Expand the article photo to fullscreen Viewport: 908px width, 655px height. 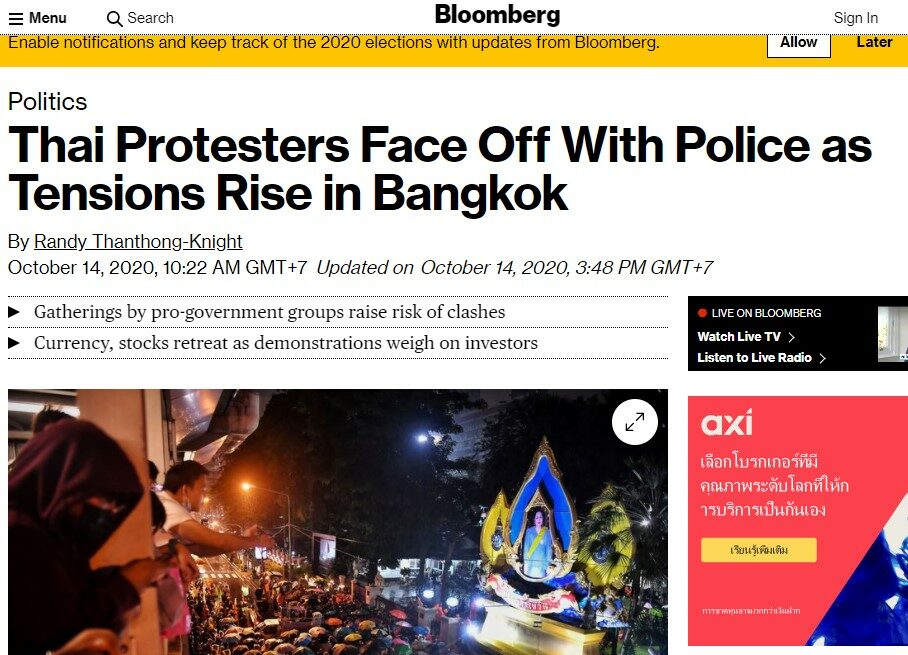(x=635, y=422)
